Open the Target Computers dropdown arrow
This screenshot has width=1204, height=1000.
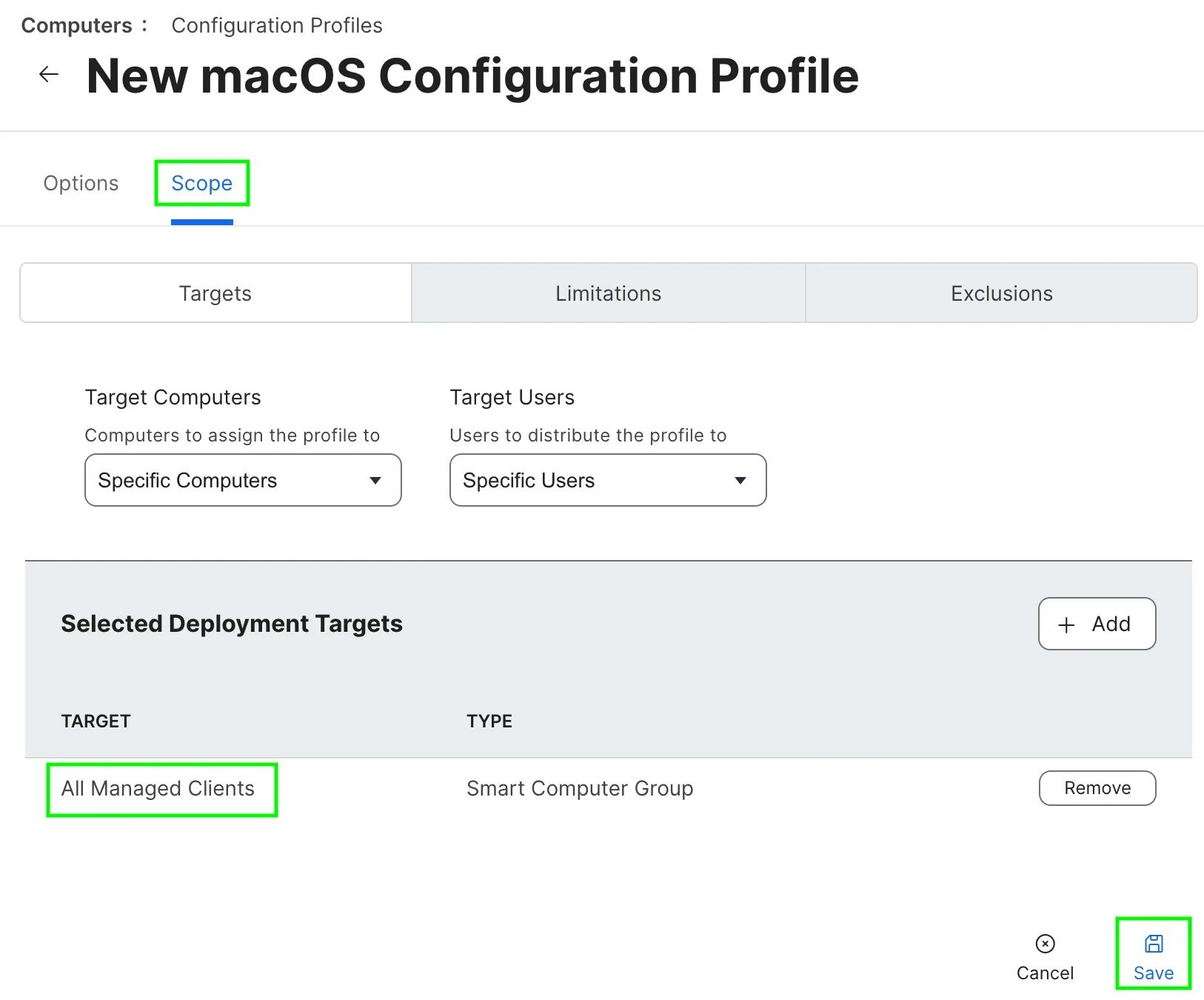tap(375, 481)
